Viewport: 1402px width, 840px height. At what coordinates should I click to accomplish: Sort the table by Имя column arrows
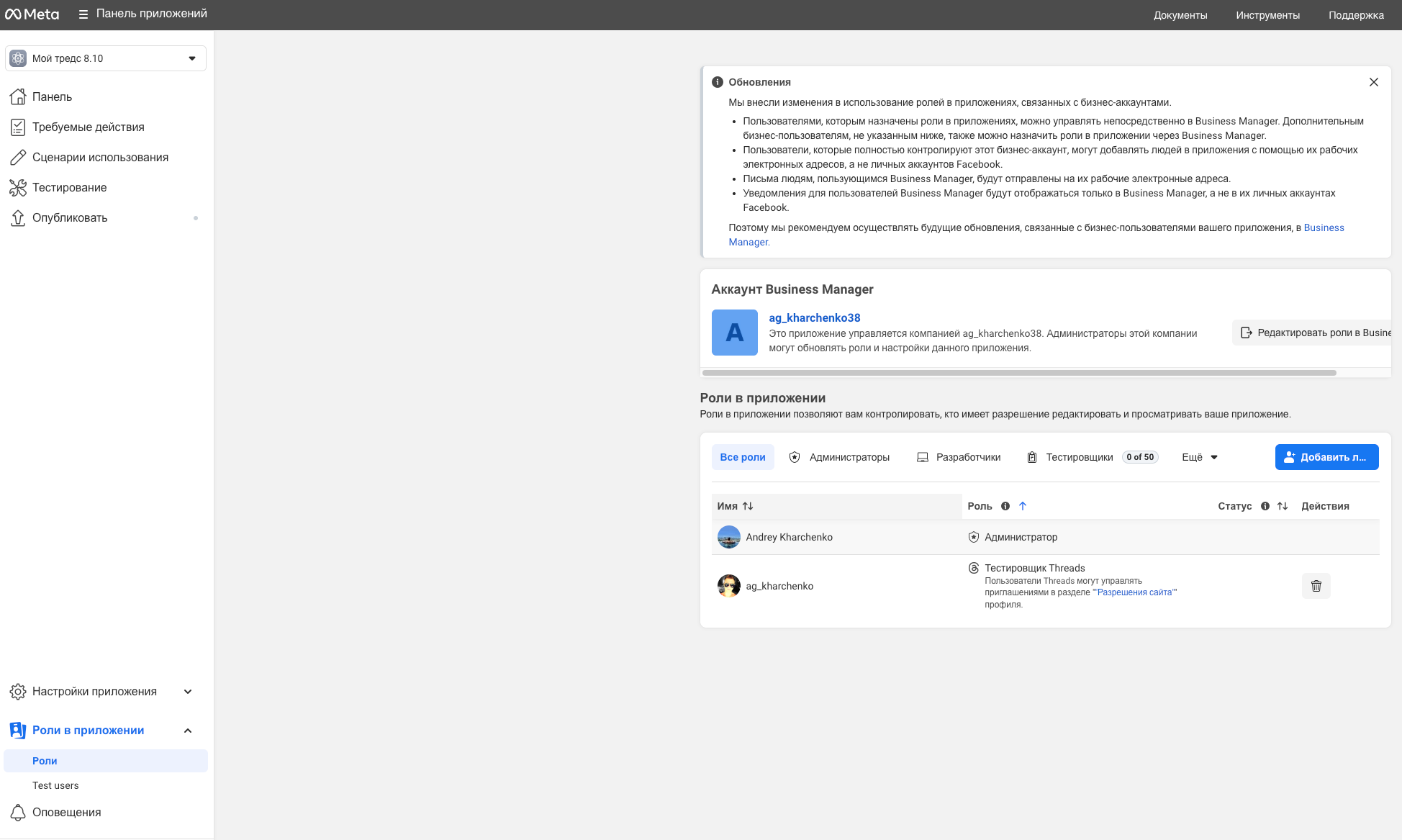(748, 506)
